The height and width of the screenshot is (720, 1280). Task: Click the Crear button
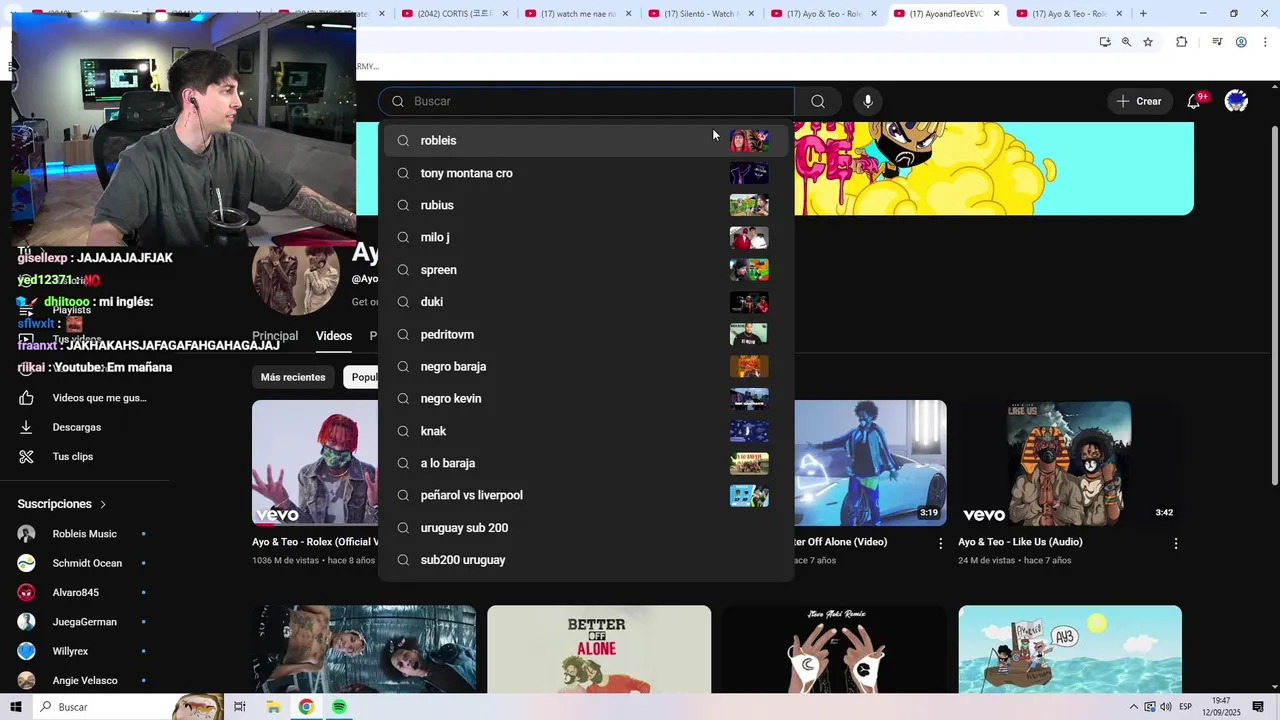1139,101
